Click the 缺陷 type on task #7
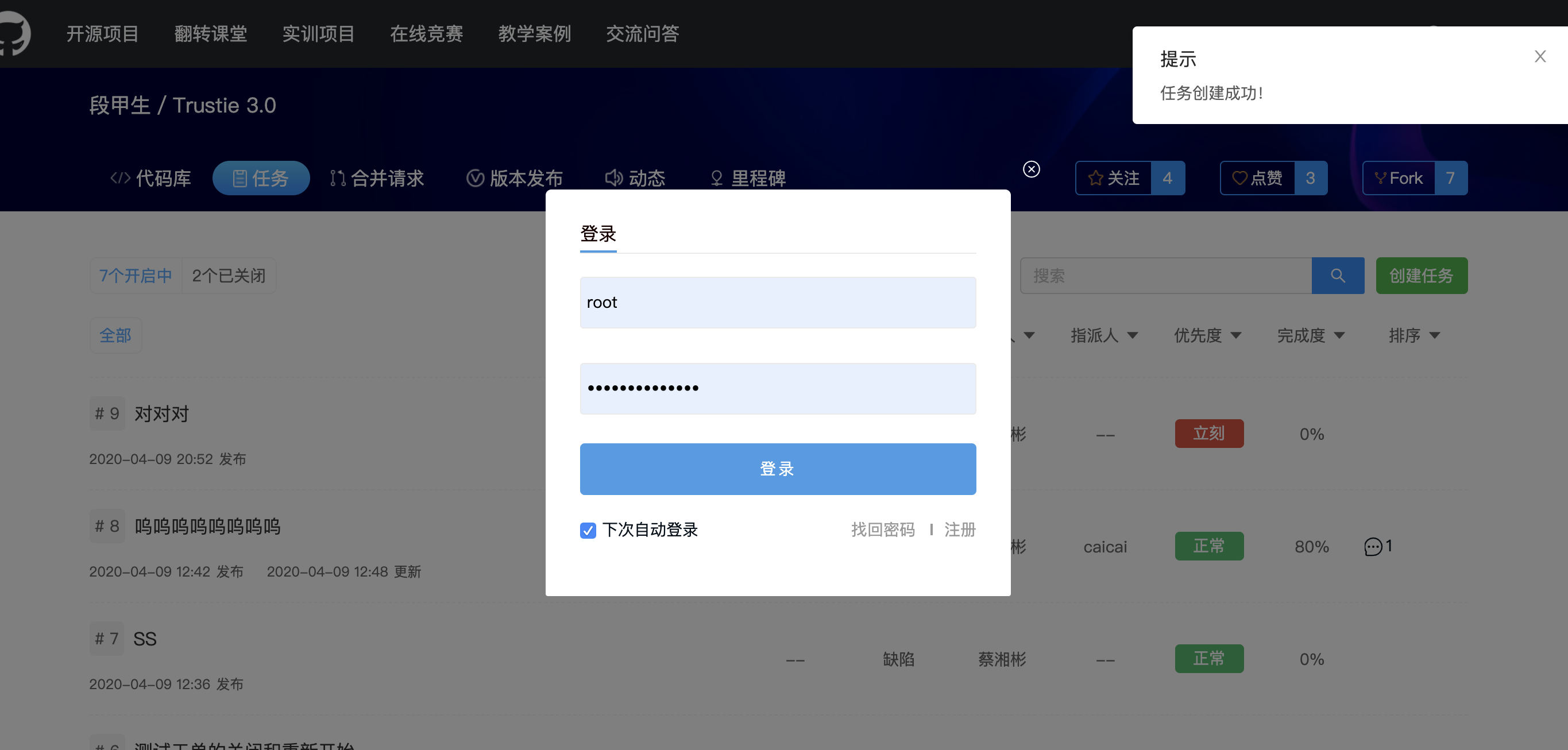1568x750 pixels. click(898, 659)
